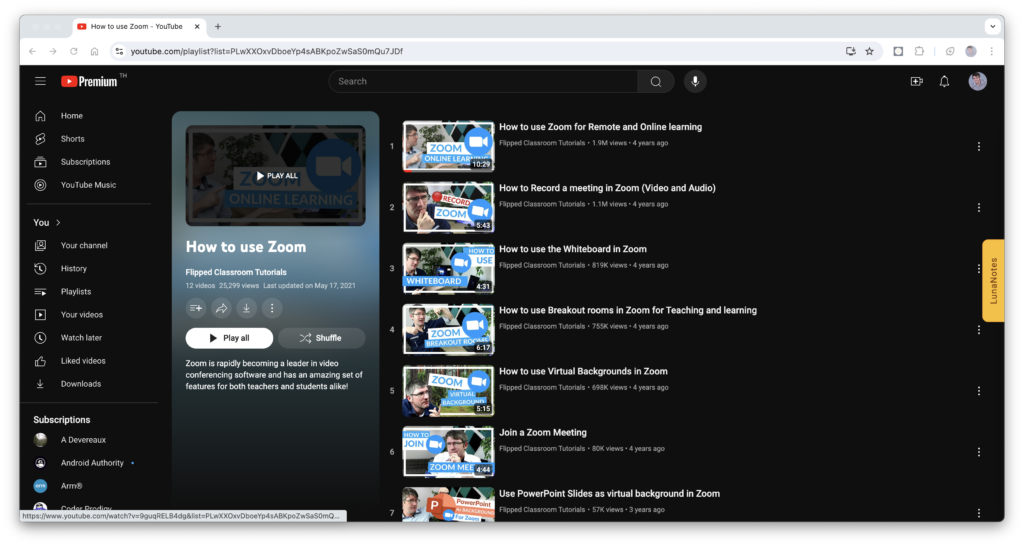Save playlist to library icon
The height and width of the screenshot is (546, 1024).
pos(196,308)
